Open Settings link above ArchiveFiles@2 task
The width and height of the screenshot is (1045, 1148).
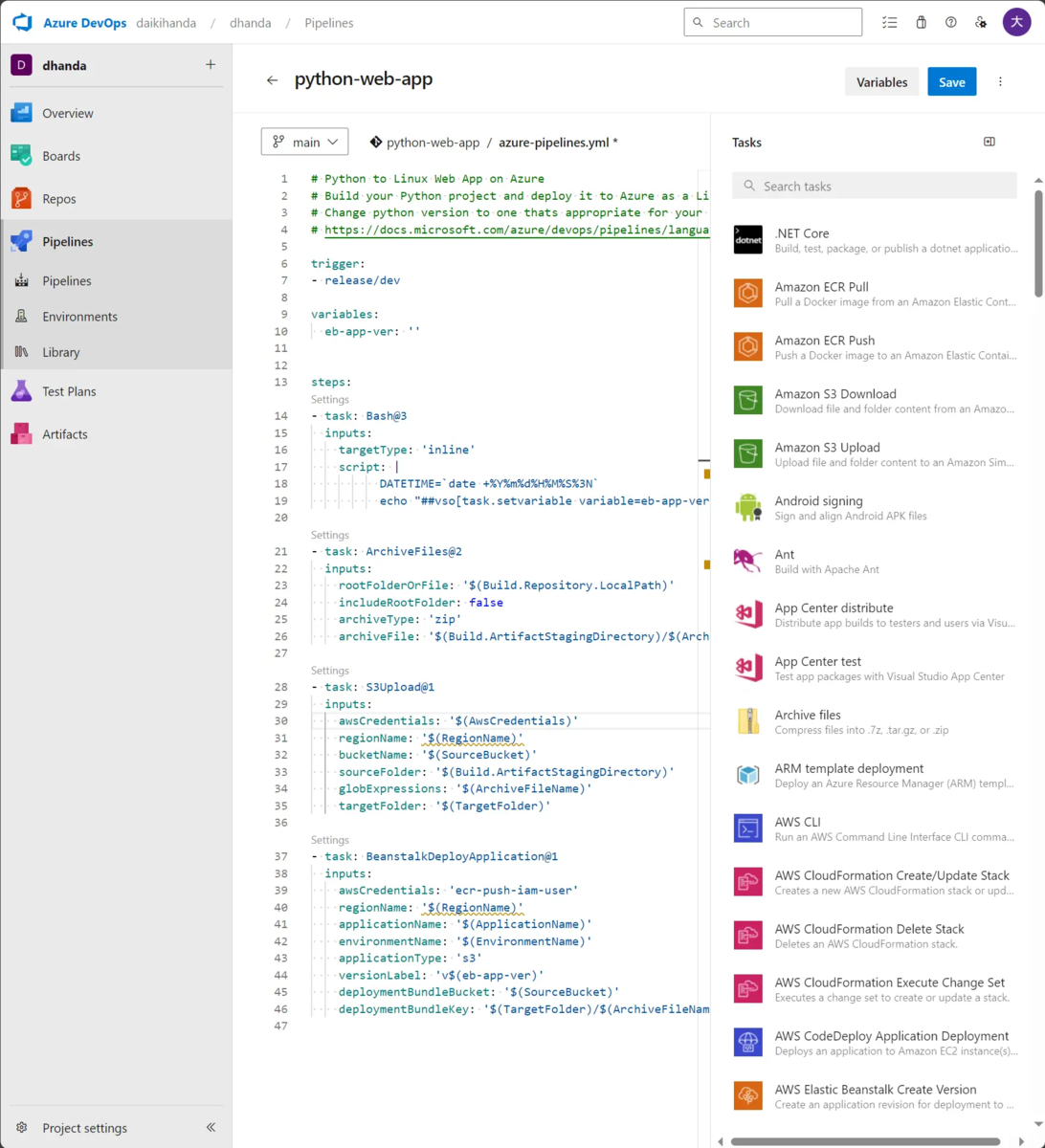point(330,535)
